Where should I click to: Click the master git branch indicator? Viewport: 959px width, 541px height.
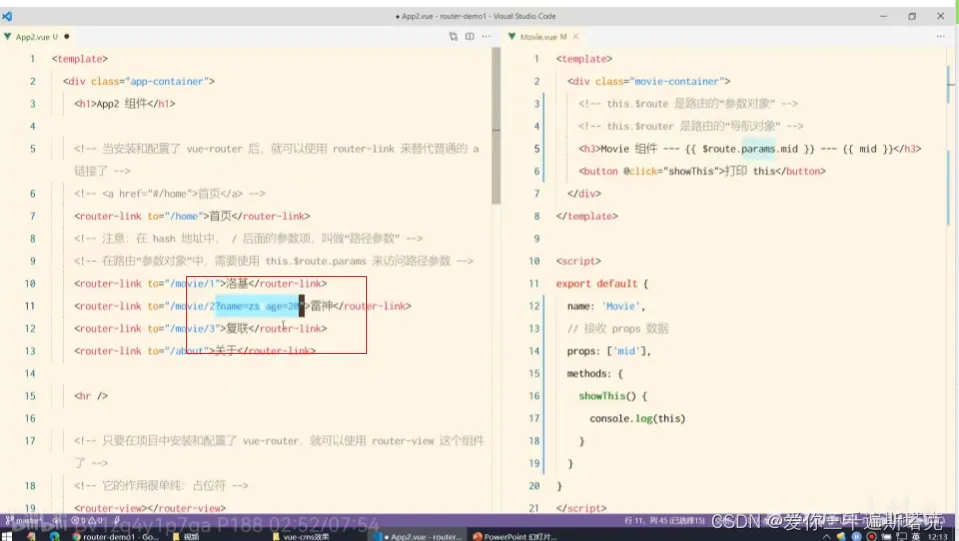point(23,520)
